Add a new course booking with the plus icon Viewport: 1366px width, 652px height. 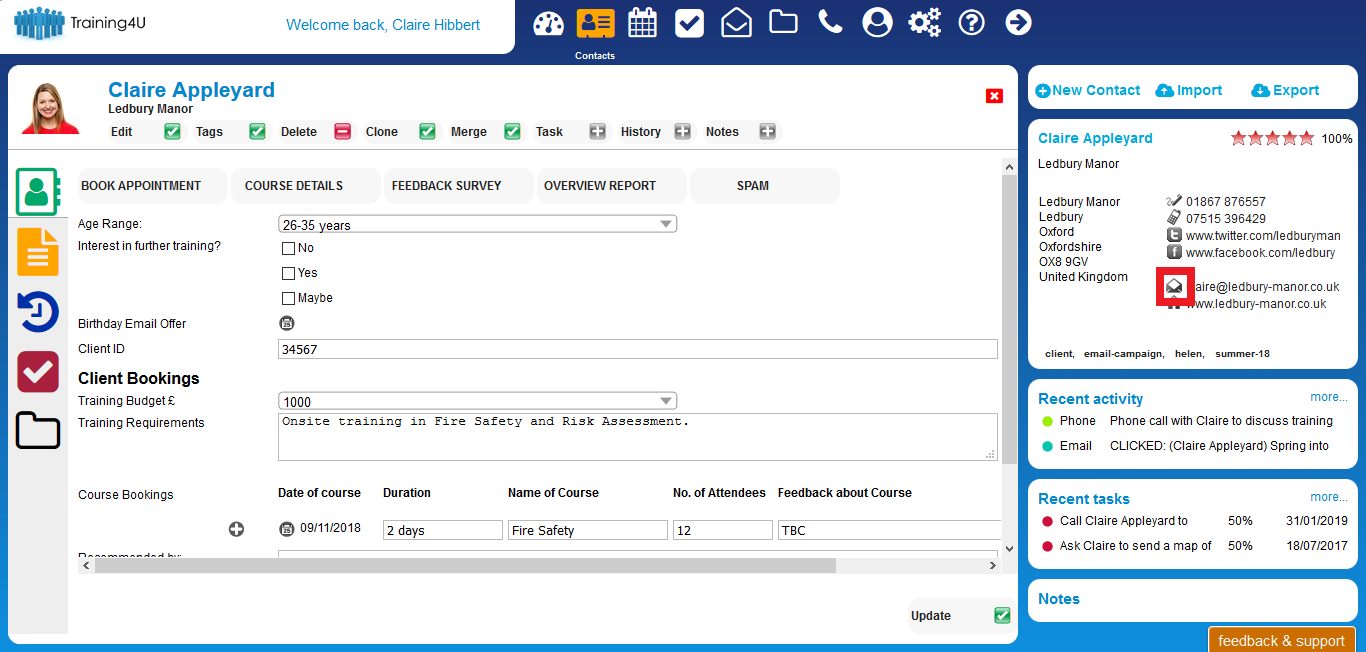click(x=237, y=529)
